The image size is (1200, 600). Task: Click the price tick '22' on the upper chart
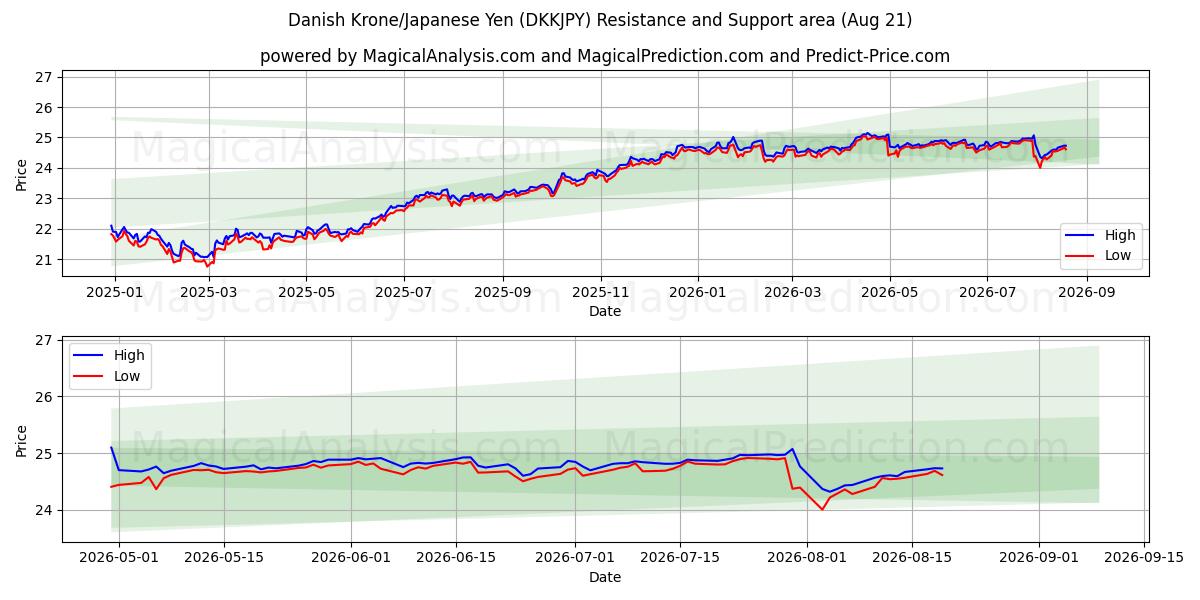45,229
